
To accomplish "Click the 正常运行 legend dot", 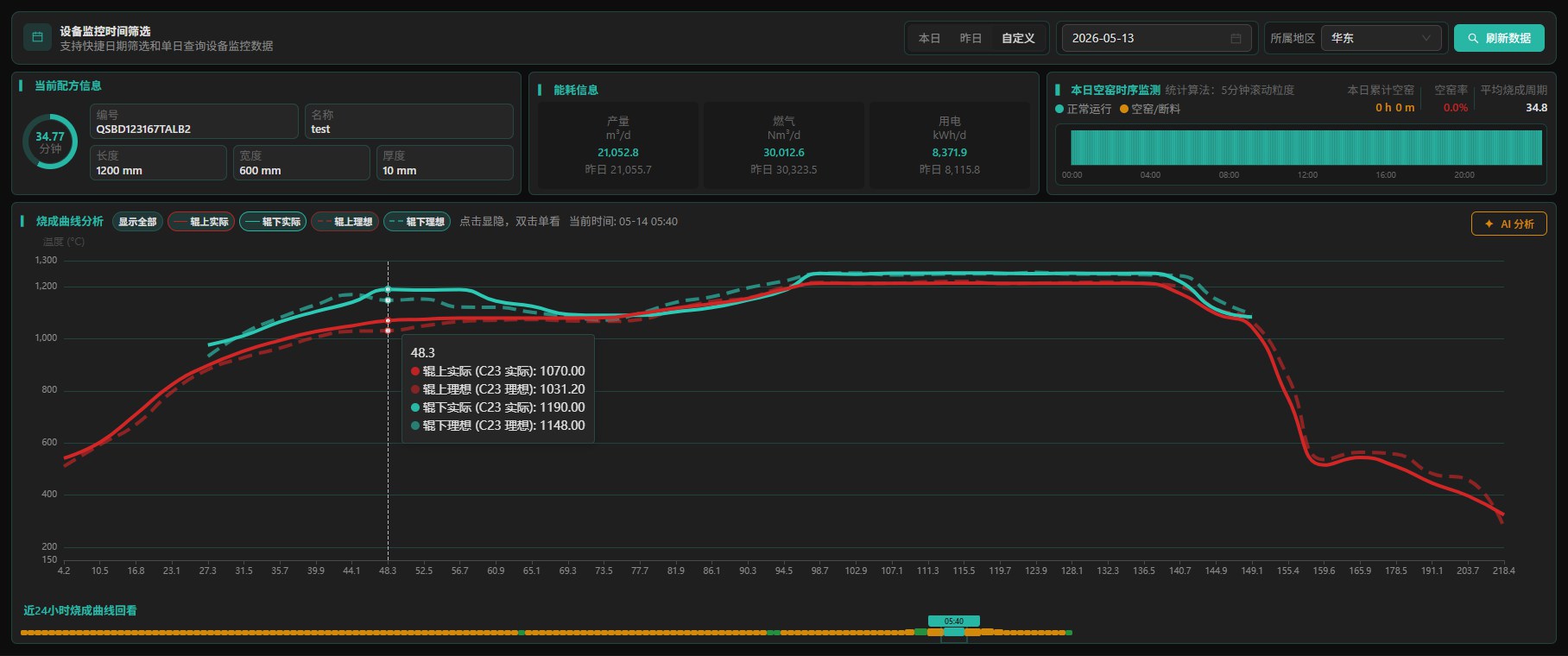I will pyautogui.click(x=1059, y=109).
